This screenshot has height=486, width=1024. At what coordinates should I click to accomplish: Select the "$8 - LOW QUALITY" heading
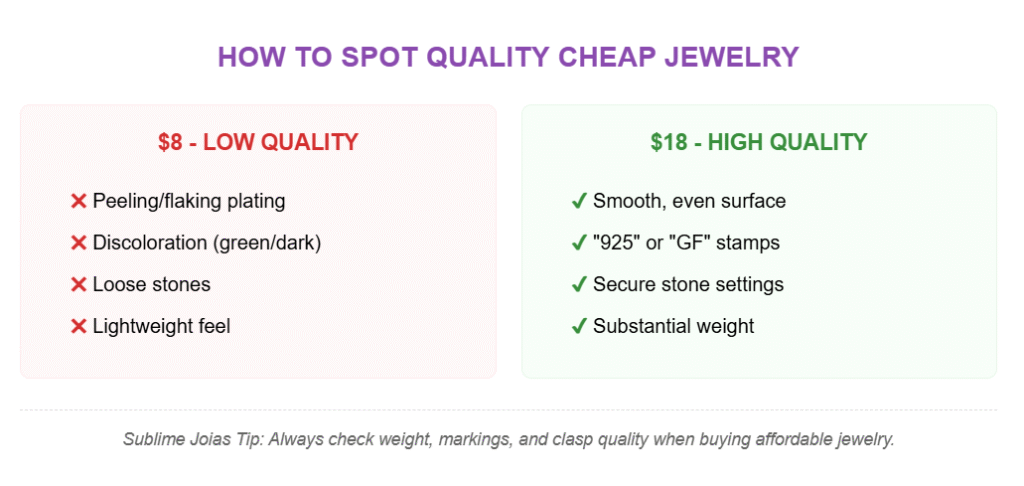click(x=258, y=142)
